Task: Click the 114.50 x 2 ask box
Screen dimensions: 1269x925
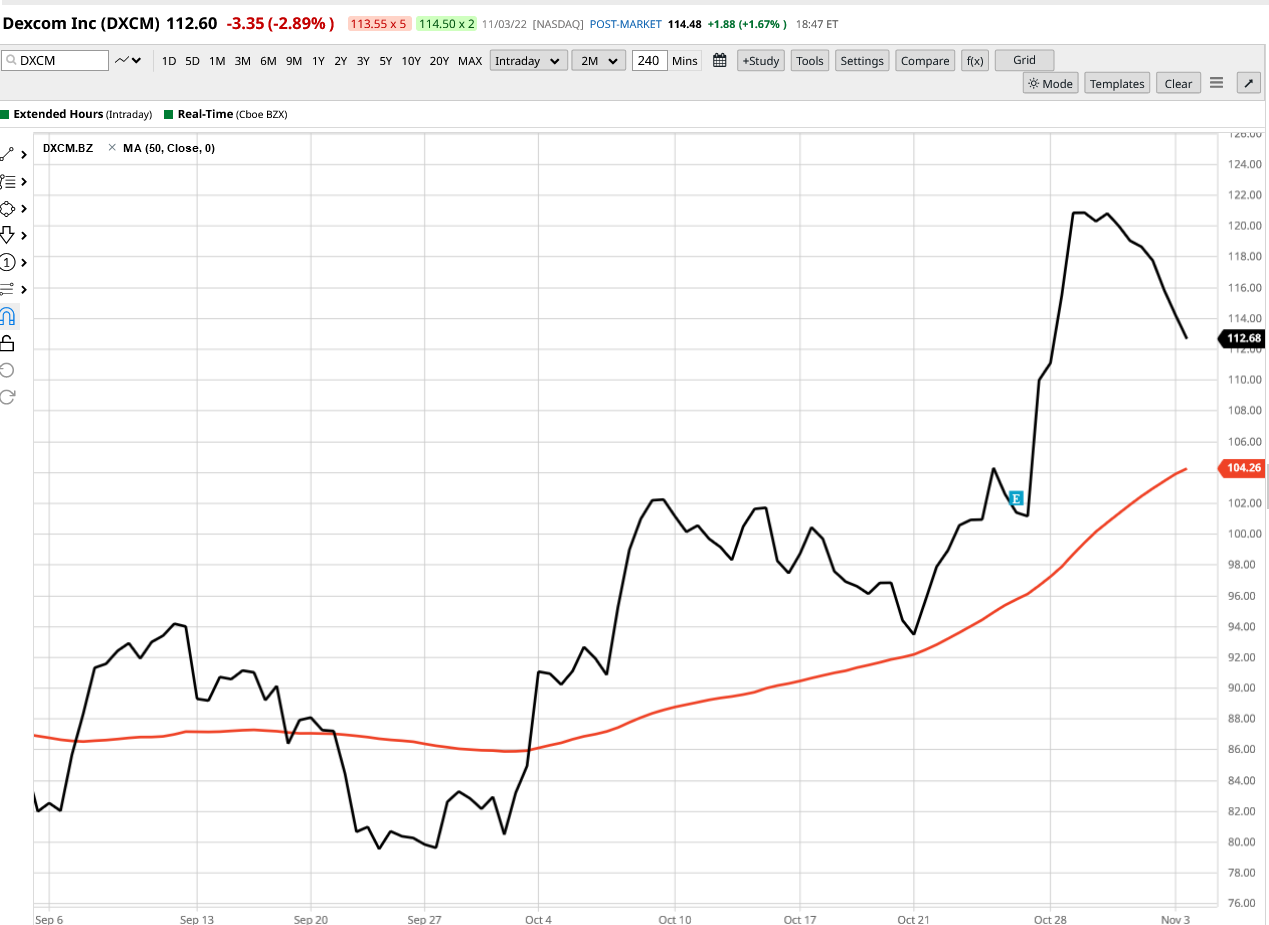Action: click(445, 23)
